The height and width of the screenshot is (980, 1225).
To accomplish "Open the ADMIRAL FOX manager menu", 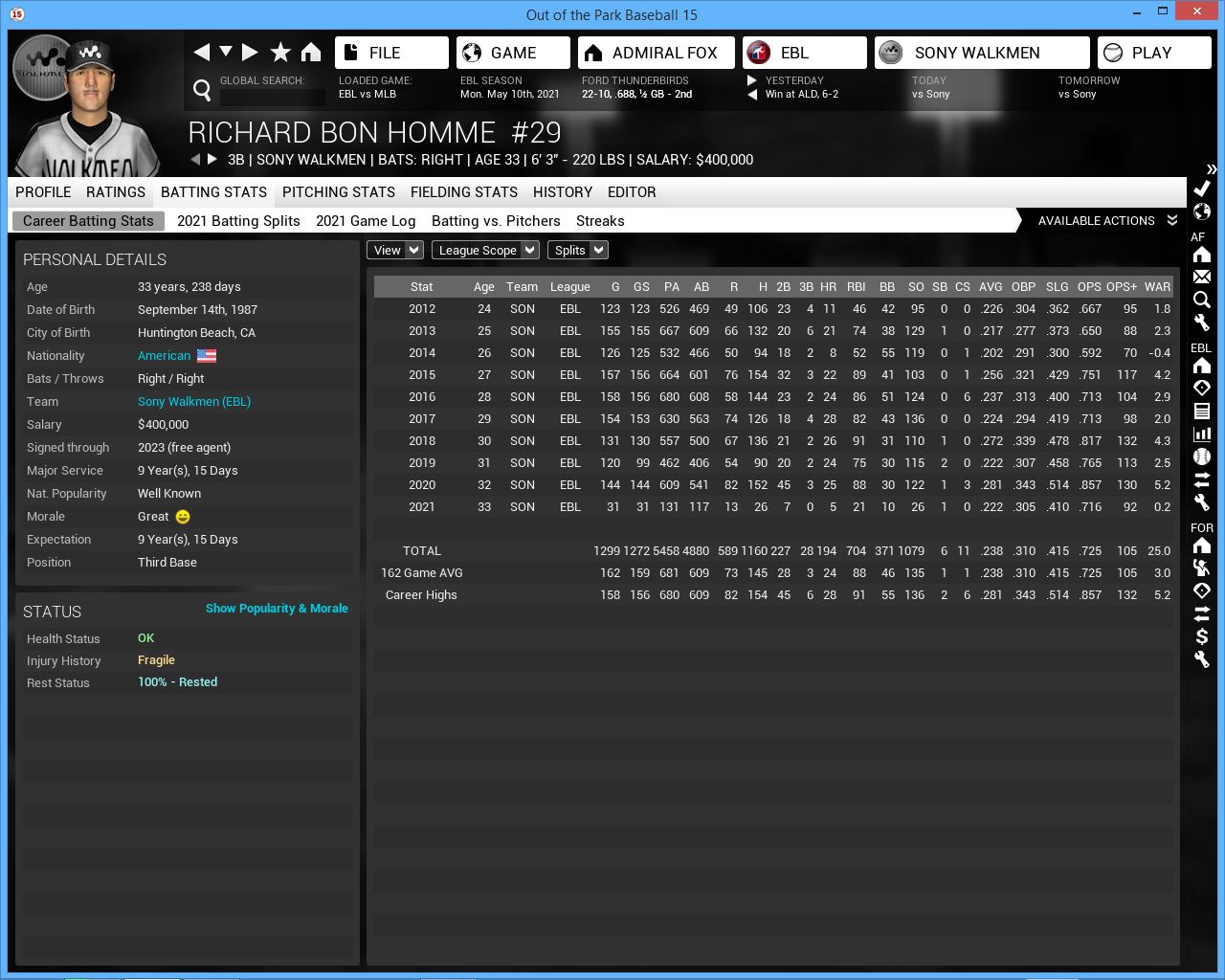I will click(x=657, y=53).
